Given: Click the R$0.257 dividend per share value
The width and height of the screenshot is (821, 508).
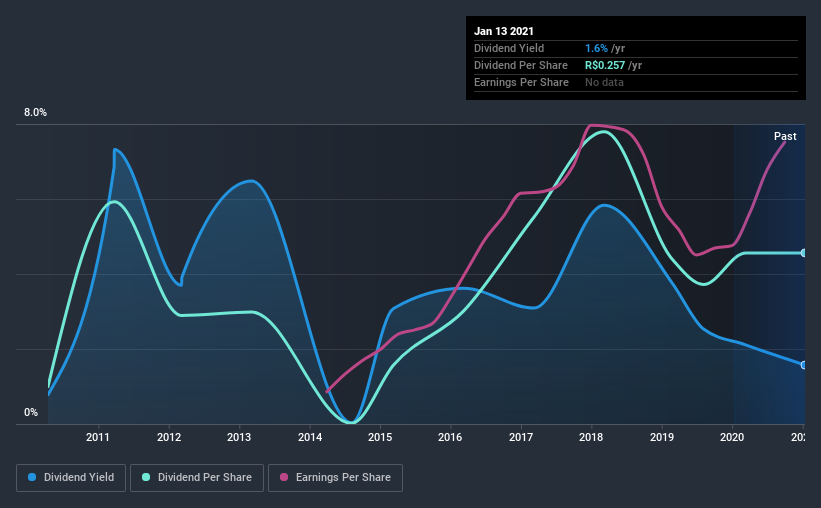Looking at the screenshot, I should 605,65.
